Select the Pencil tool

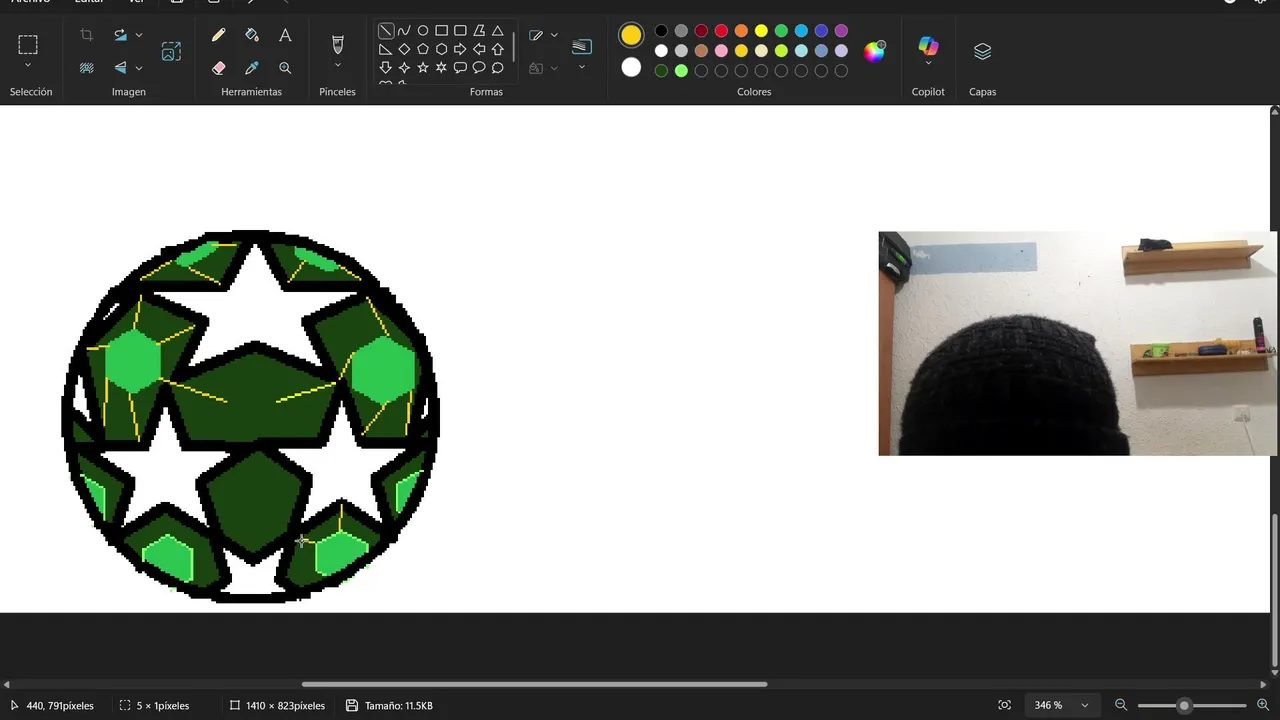tap(219, 35)
